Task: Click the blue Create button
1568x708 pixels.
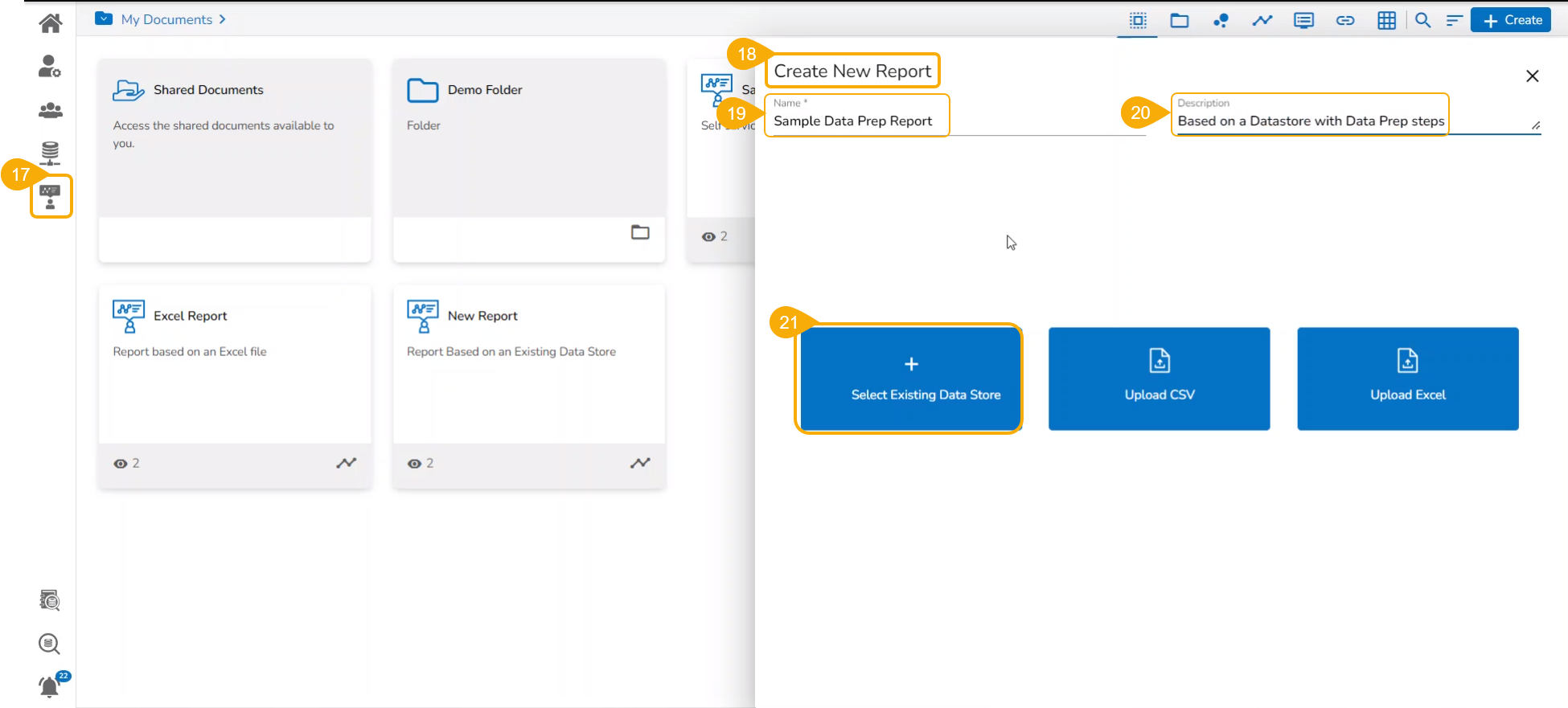Action: [1511, 20]
